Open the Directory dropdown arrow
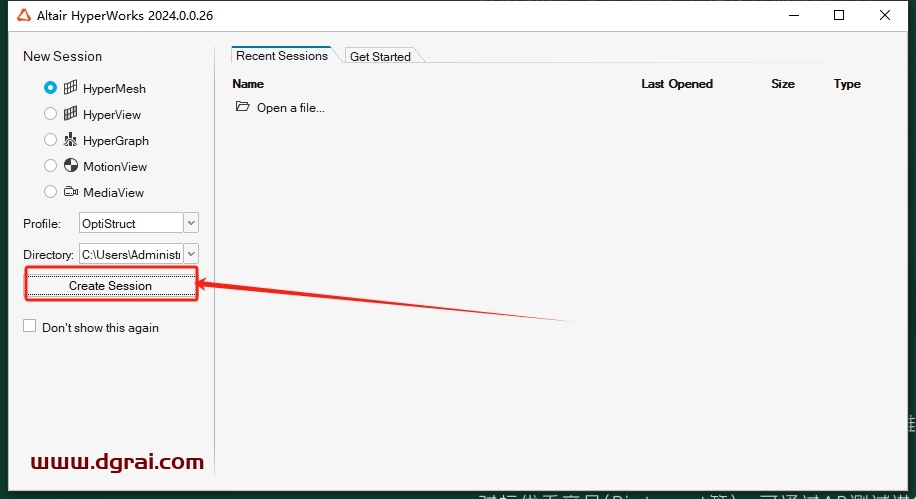The image size is (916, 499). pos(191,254)
